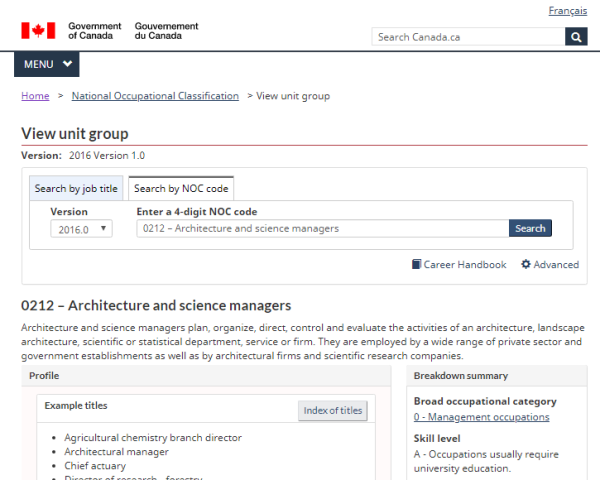Open the Advanced search link text
The height and width of the screenshot is (480, 600).
tap(556, 264)
